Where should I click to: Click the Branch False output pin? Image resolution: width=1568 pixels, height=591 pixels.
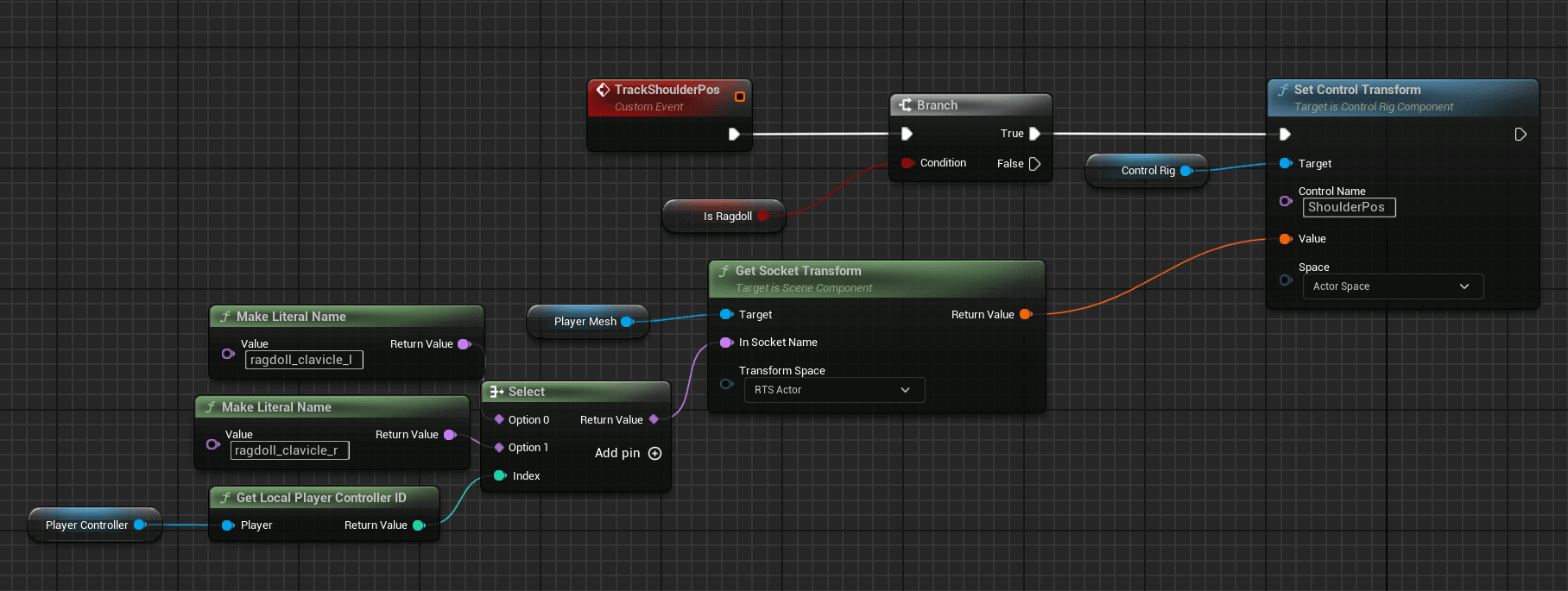click(1034, 164)
